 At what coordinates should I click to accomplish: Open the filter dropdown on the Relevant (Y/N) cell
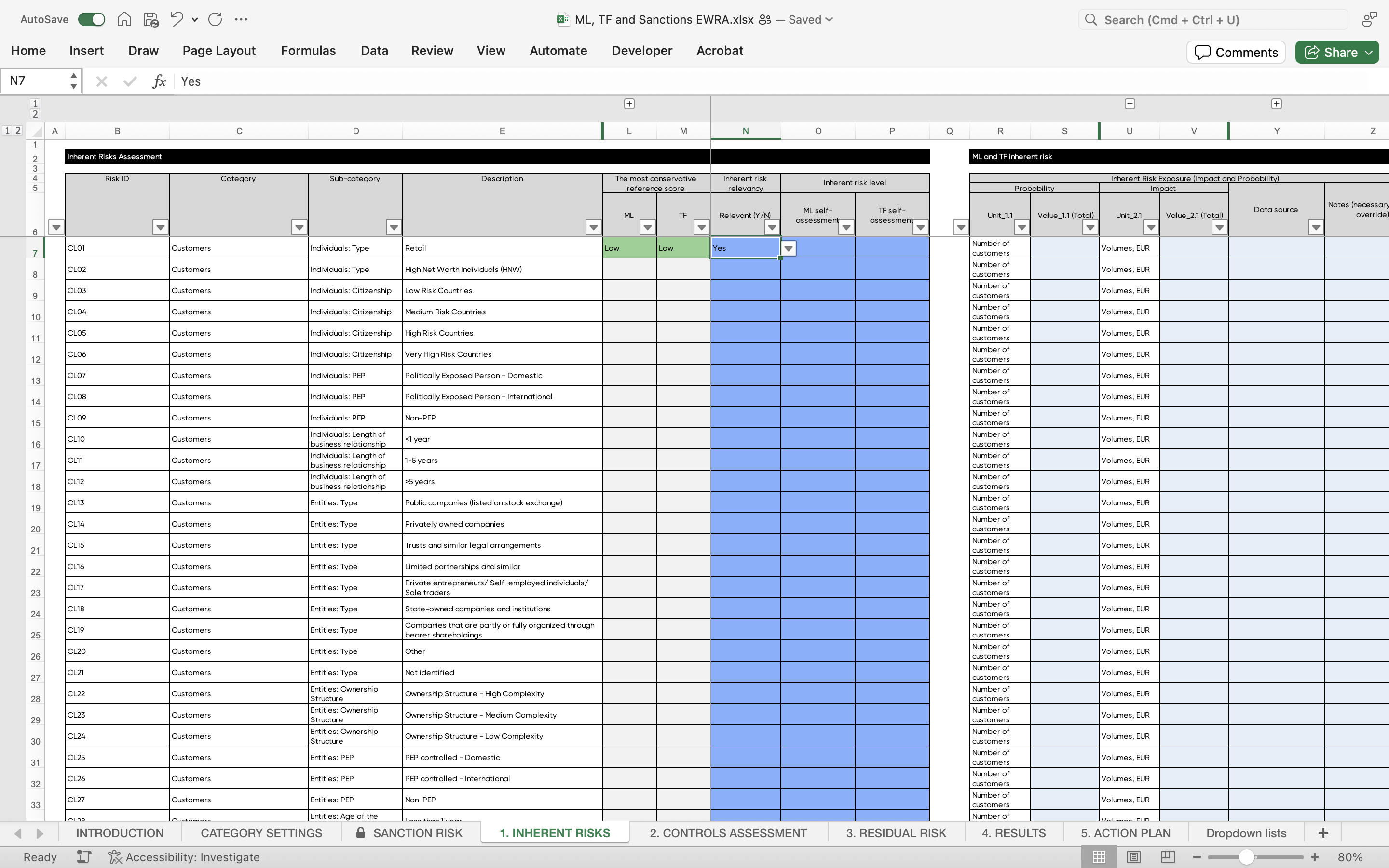pos(789,248)
